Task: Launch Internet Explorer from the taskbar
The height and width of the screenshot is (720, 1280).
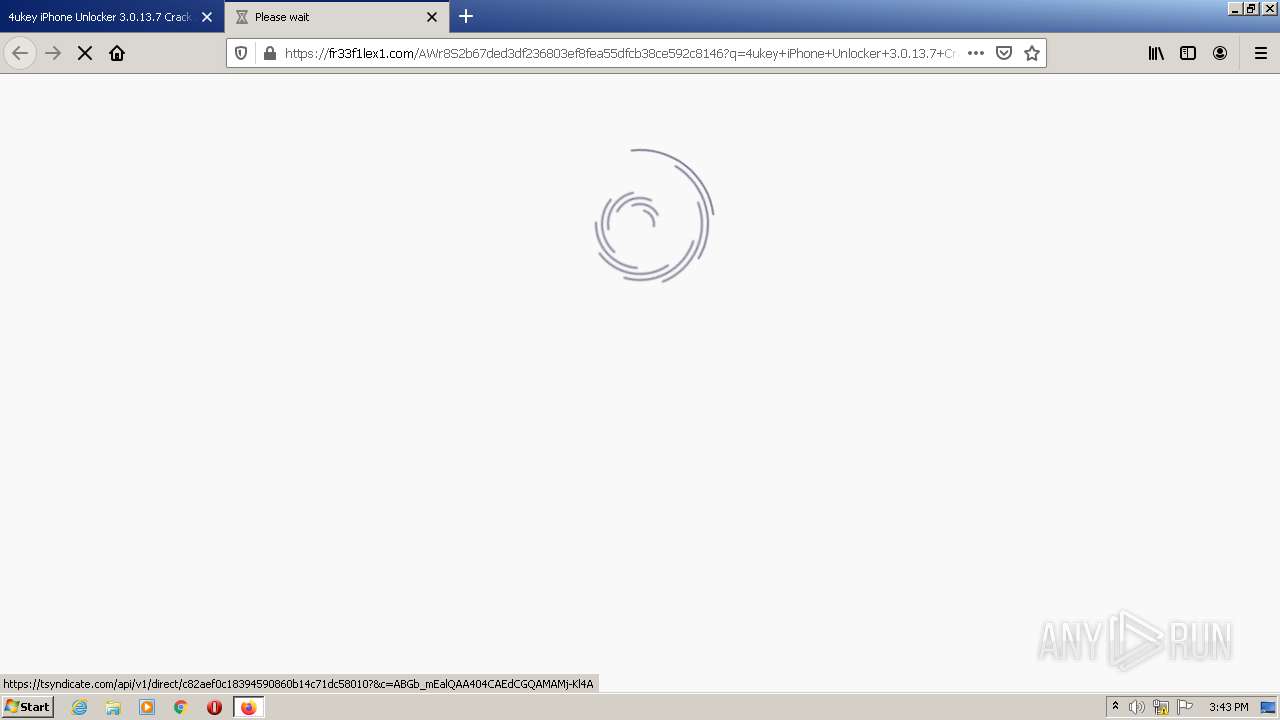Action: pos(80,707)
